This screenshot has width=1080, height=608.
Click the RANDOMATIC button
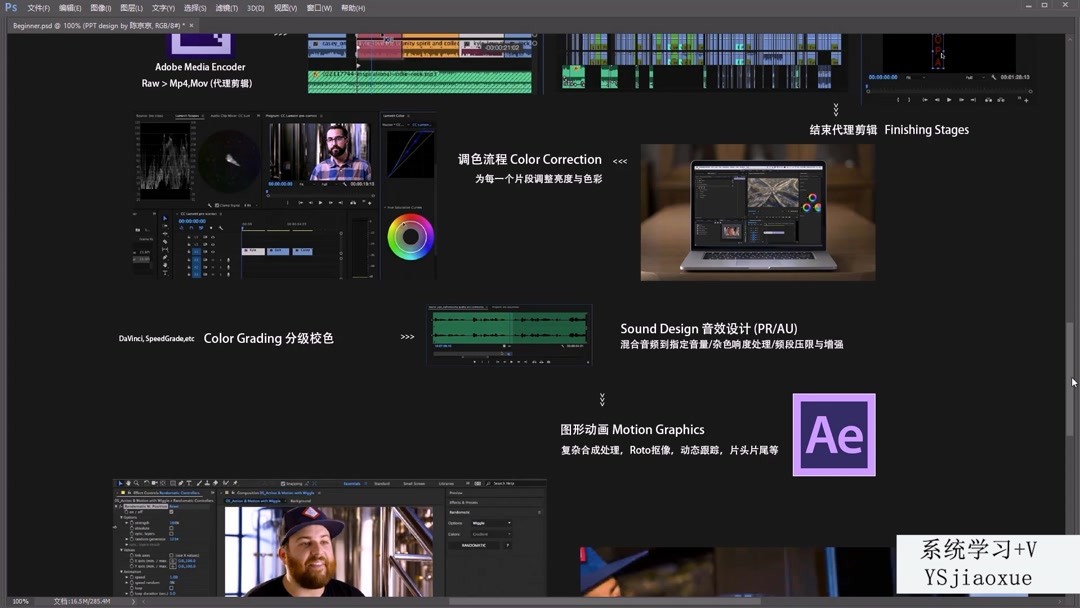tap(474, 546)
